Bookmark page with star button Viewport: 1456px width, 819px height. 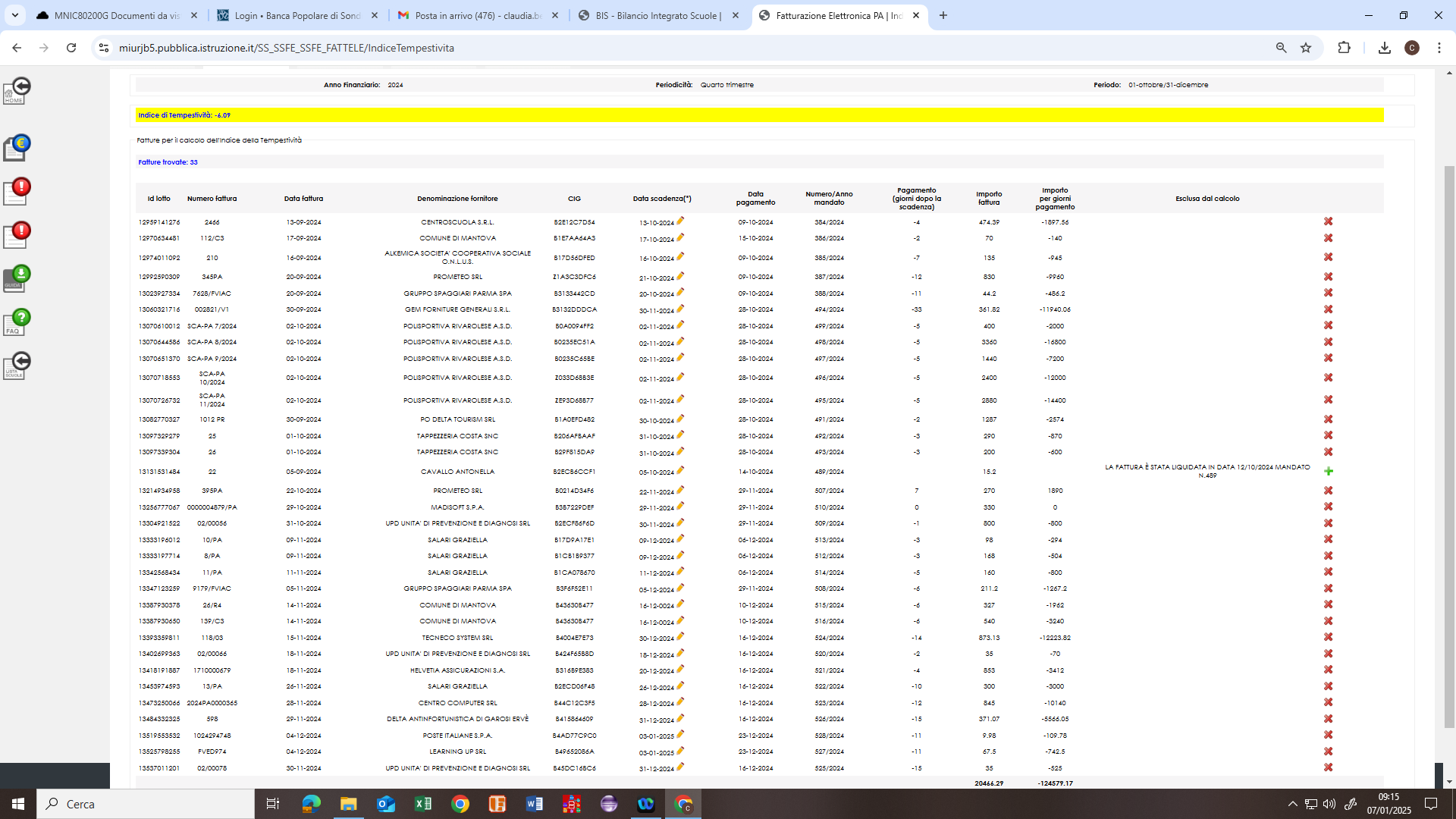click(x=1306, y=48)
